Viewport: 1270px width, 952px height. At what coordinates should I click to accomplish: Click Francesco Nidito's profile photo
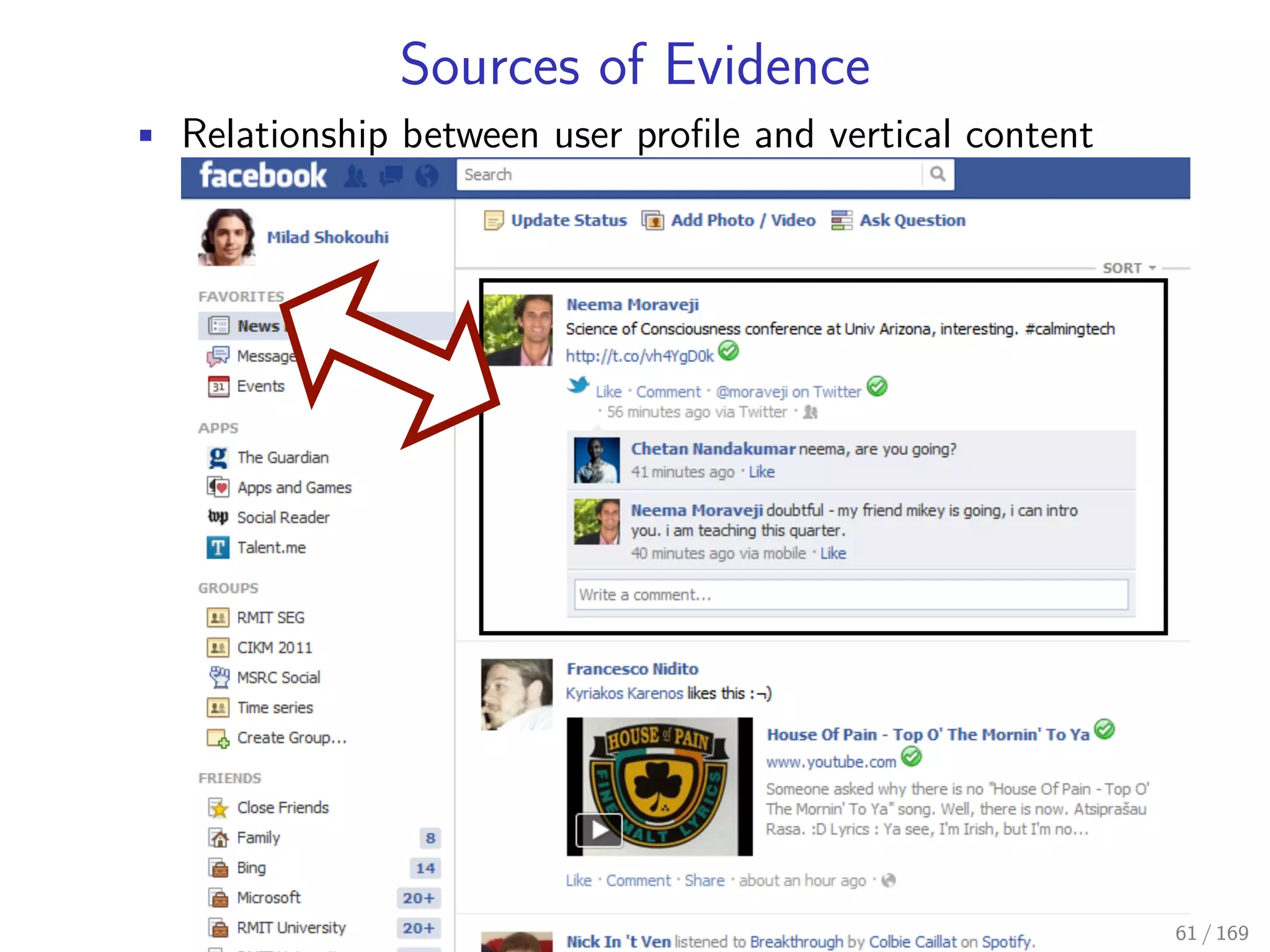tap(517, 694)
